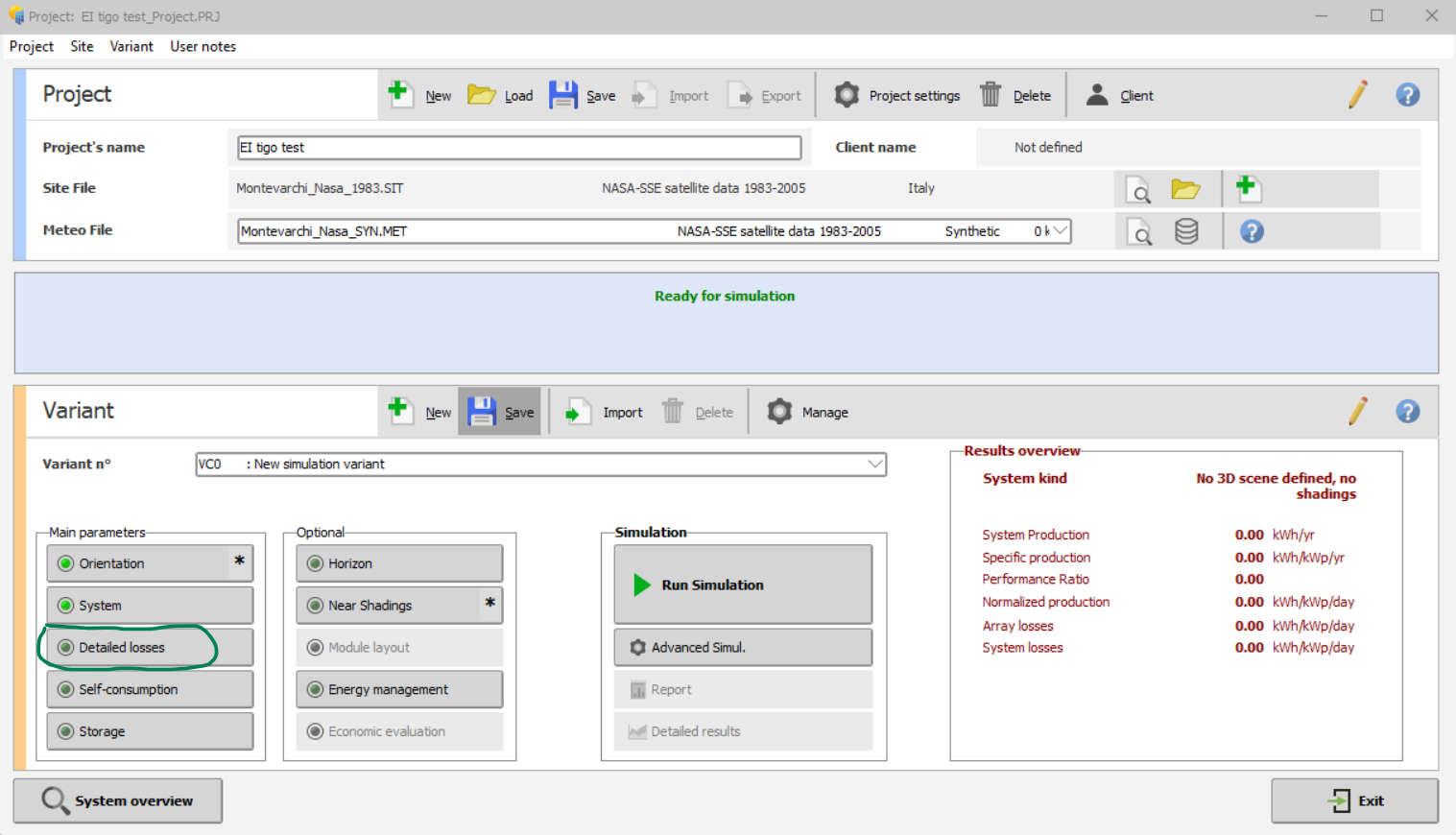The height and width of the screenshot is (835, 1456).
Task: Open Horizon settings
Action: [x=399, y=563]
